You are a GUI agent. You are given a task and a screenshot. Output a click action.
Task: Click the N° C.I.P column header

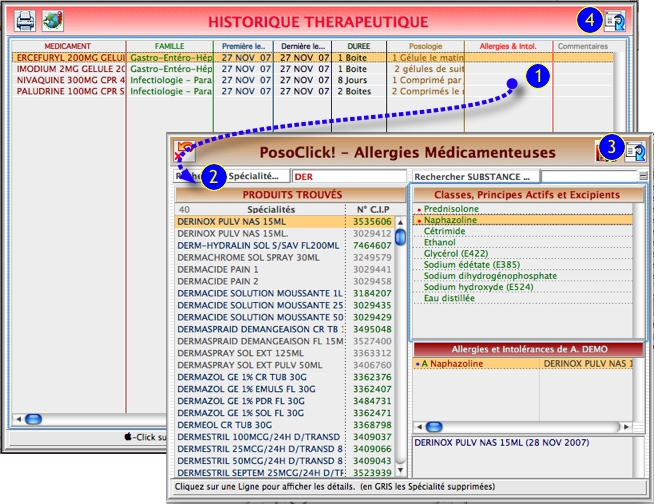point(373,209)
